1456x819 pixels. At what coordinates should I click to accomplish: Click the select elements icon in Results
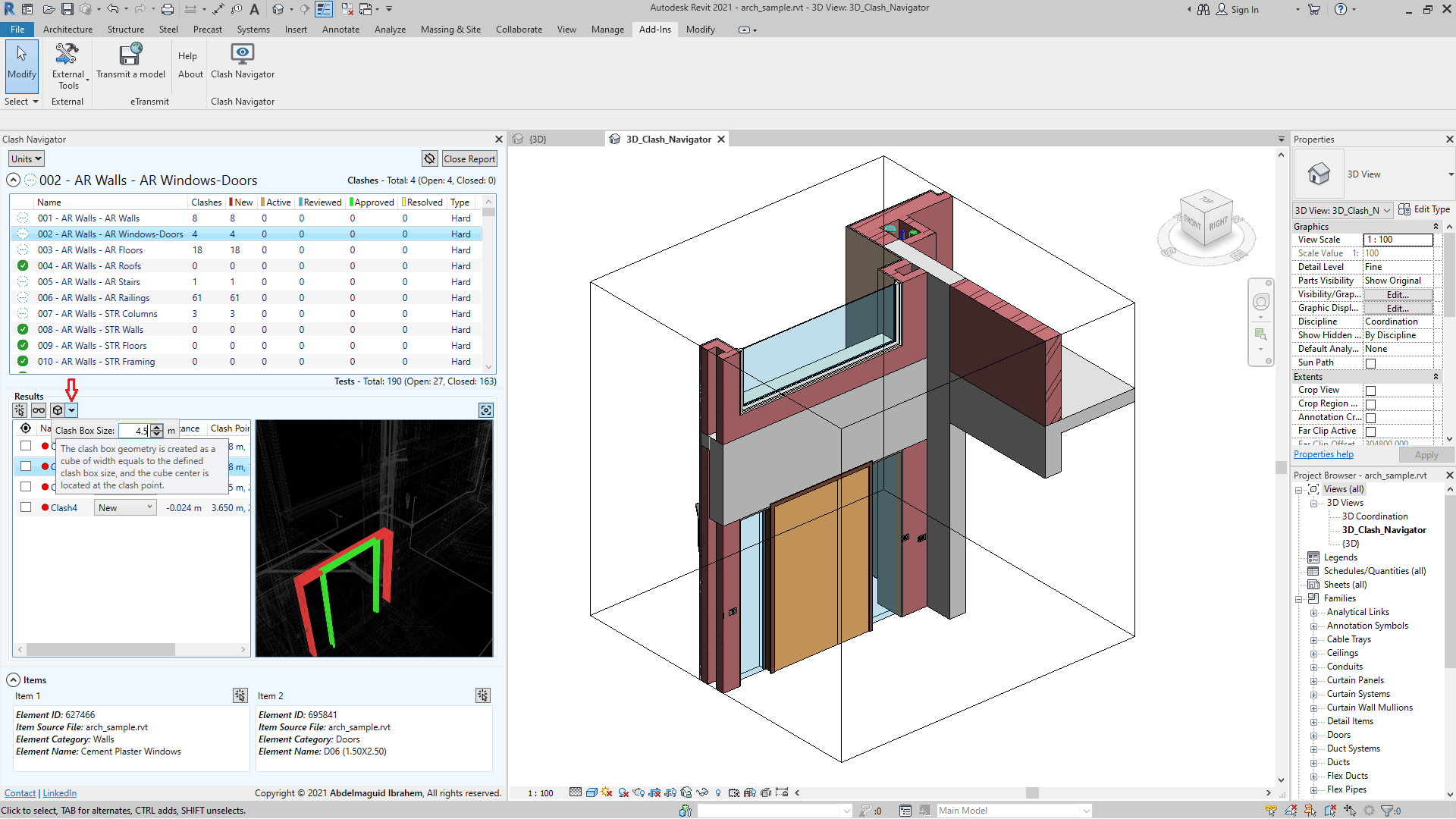pos(20,410)
